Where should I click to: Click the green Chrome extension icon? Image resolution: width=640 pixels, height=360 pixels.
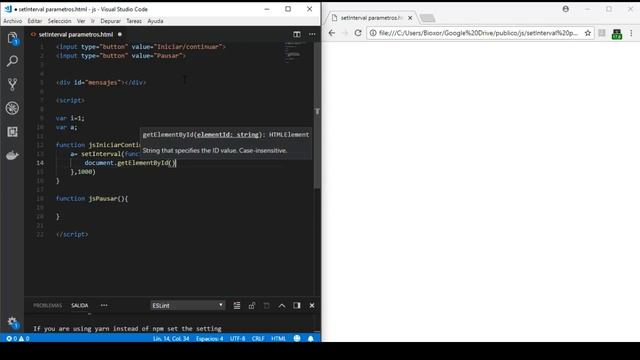click(617, 34)
